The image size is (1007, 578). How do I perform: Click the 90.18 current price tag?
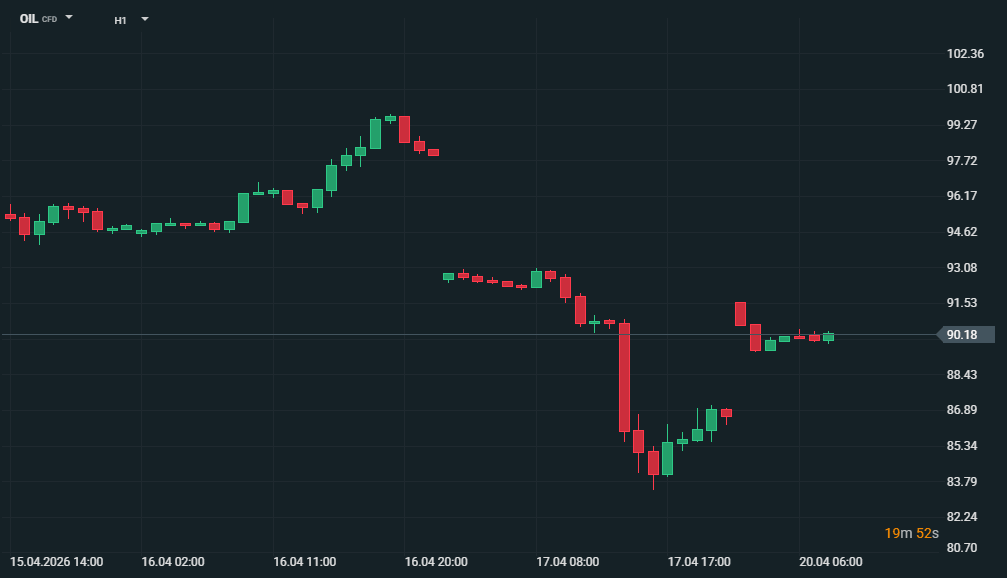964,335
